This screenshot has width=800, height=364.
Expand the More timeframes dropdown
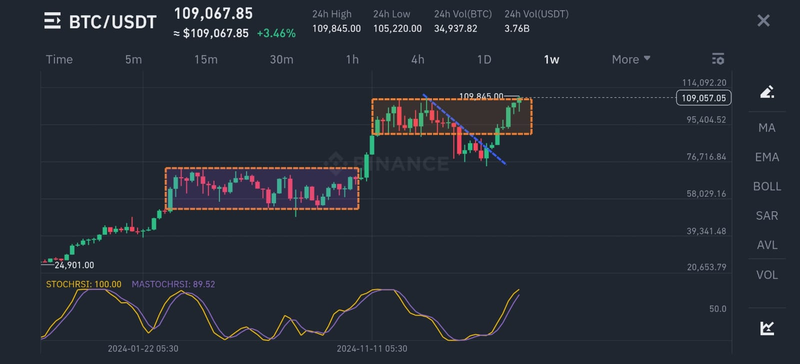click(x=631, y=60)
